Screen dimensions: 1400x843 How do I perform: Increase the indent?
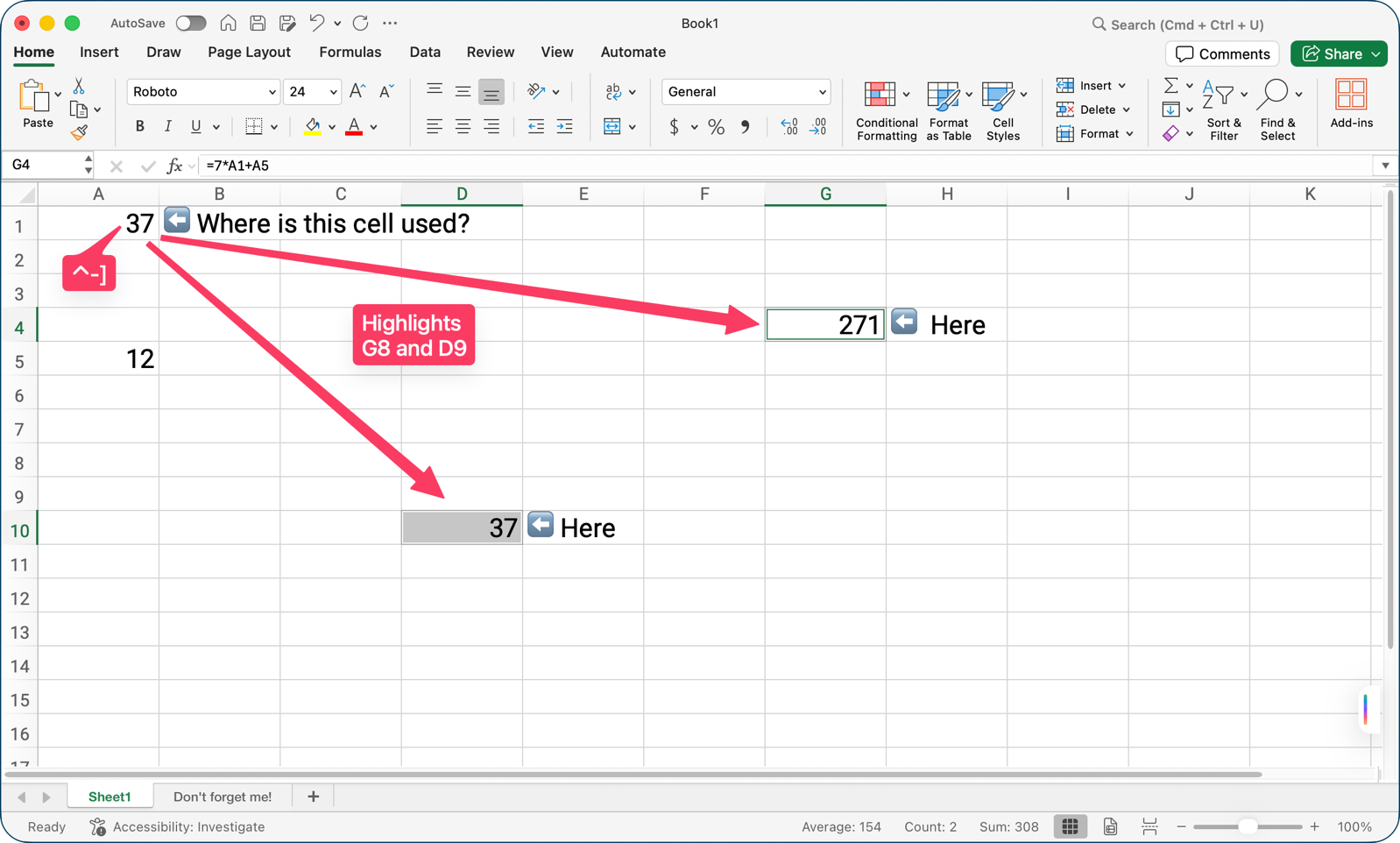(565, 127)
